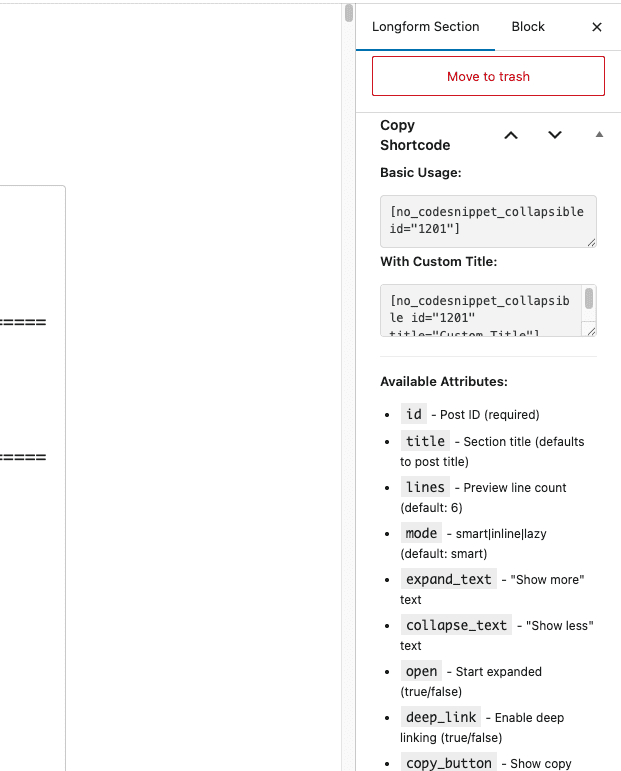The height and width of the screenshot is (771, 621).
Task: Open the Block tab
Action: (x=528, y=27)
